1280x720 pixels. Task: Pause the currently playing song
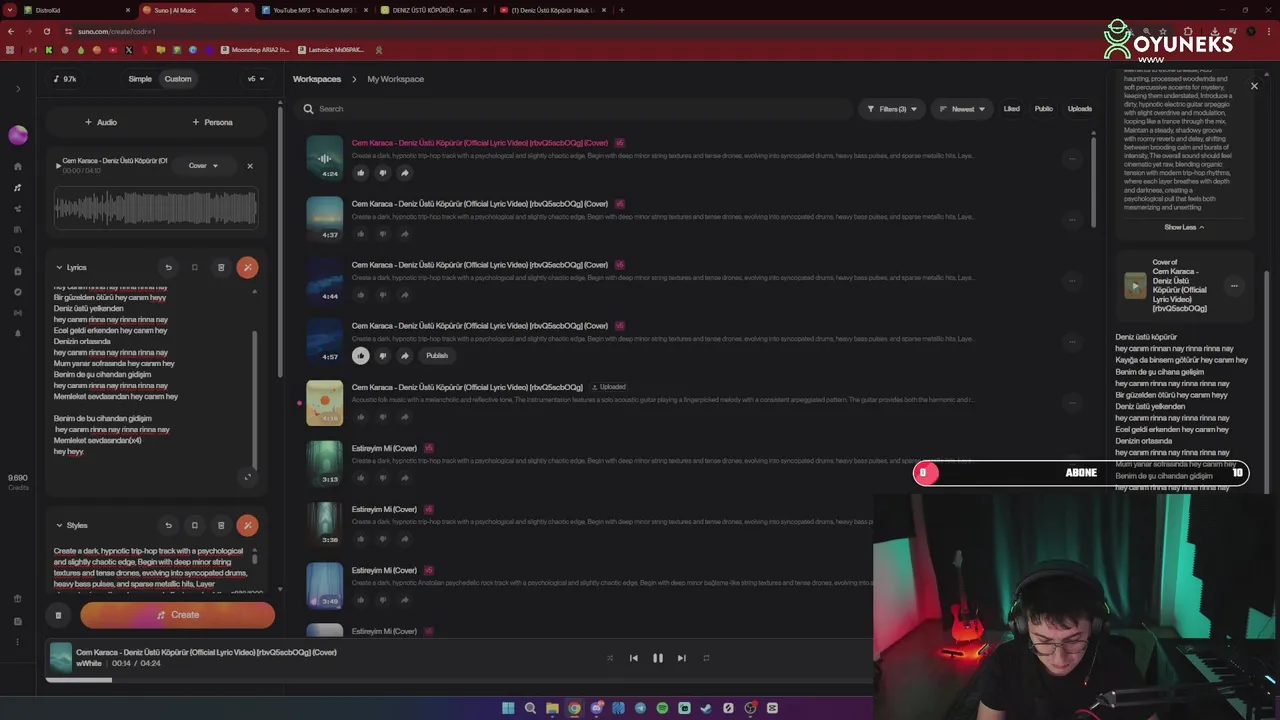coord(658,658)
